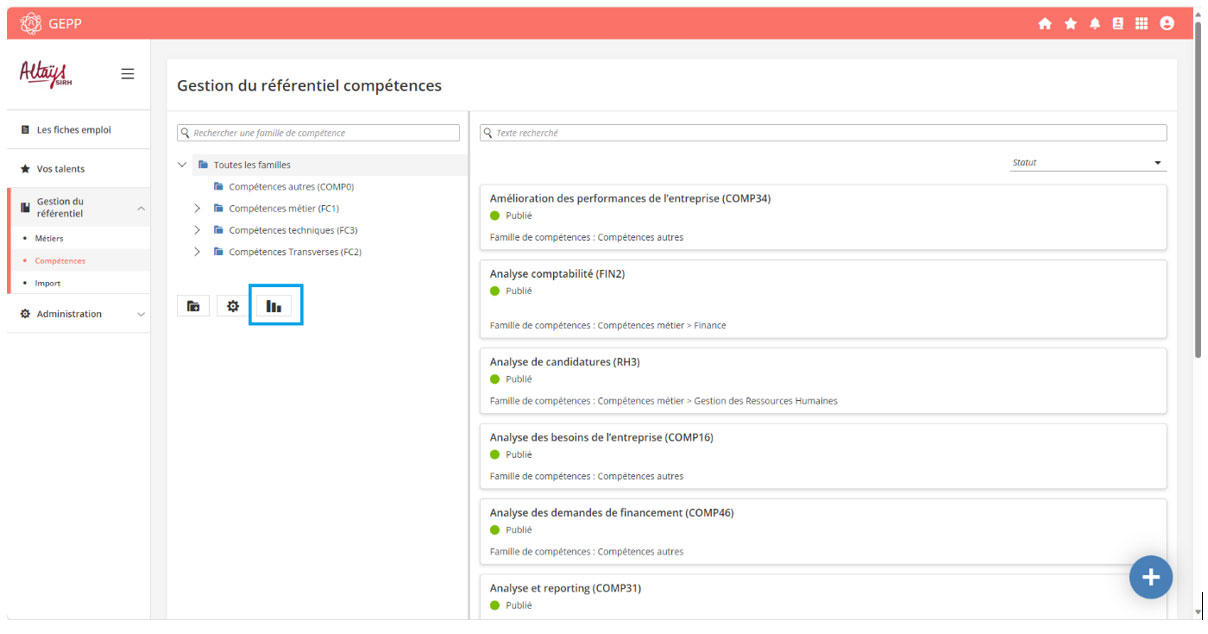Screen dimensions: 1208x634
Task: Open Les fiches emploi menu
Action: coord(73,130)
